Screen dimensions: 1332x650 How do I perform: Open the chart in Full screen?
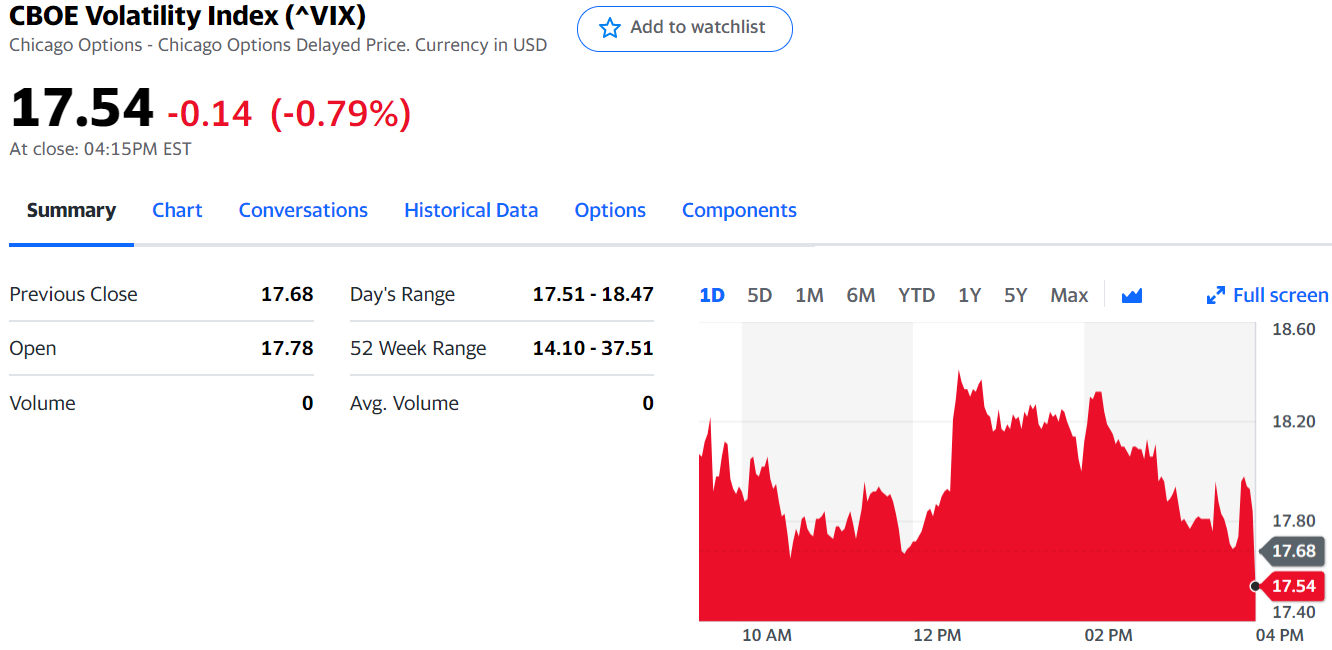tap(1268, 295)
